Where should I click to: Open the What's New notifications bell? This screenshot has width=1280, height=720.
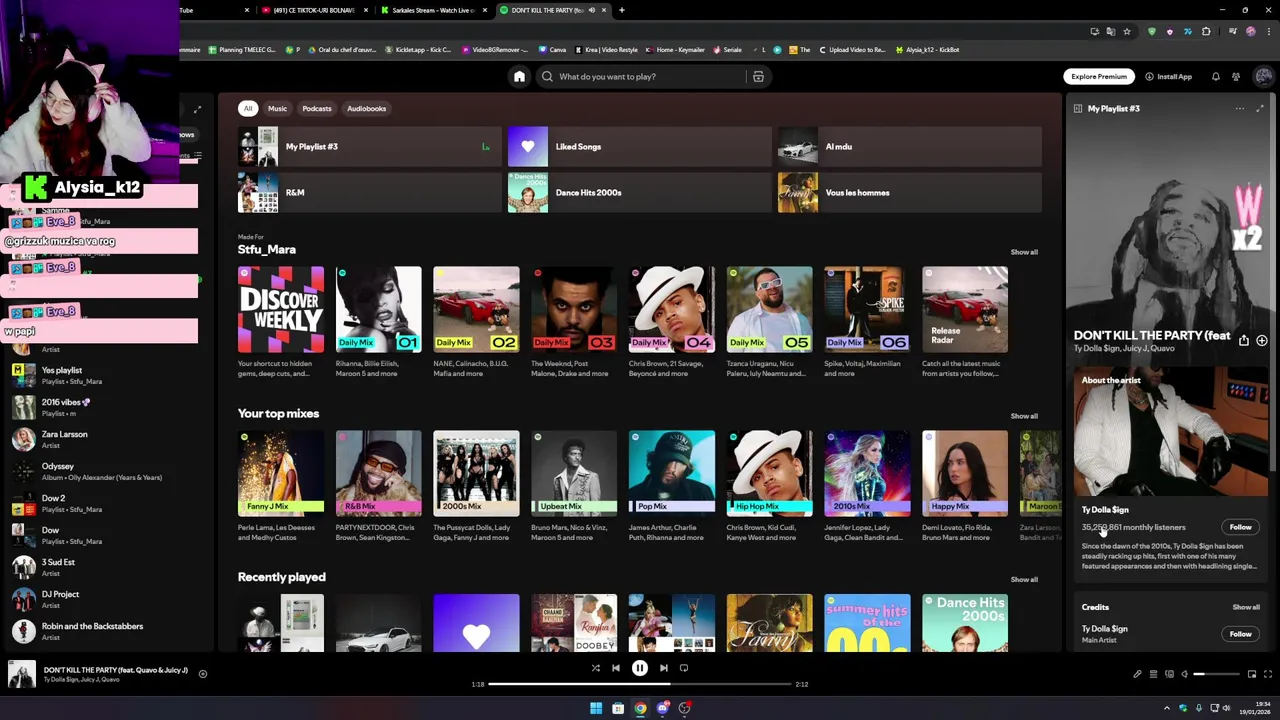click(x=1216, y=76)
